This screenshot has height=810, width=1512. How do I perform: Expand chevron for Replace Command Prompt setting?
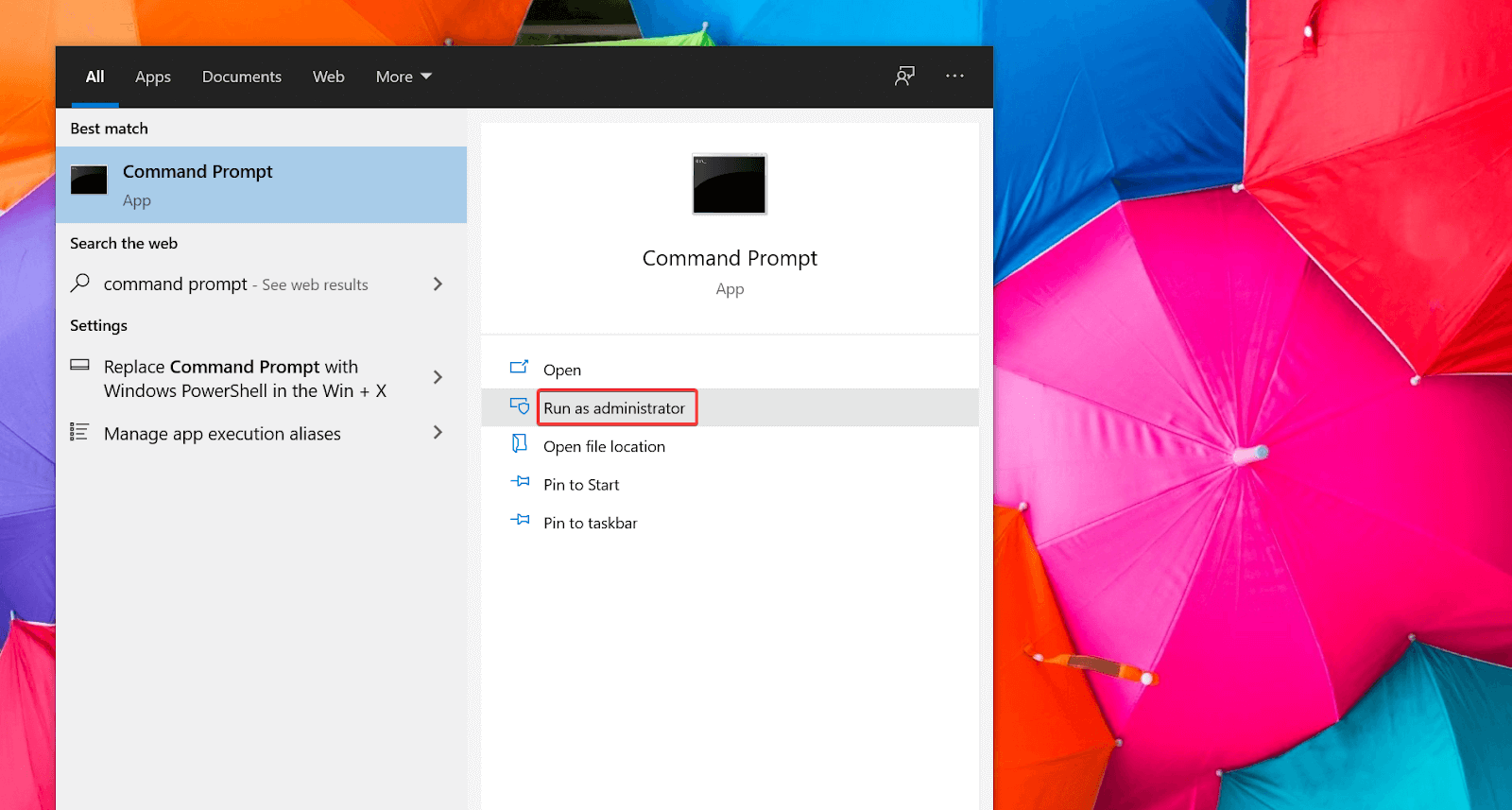point(438,377)
